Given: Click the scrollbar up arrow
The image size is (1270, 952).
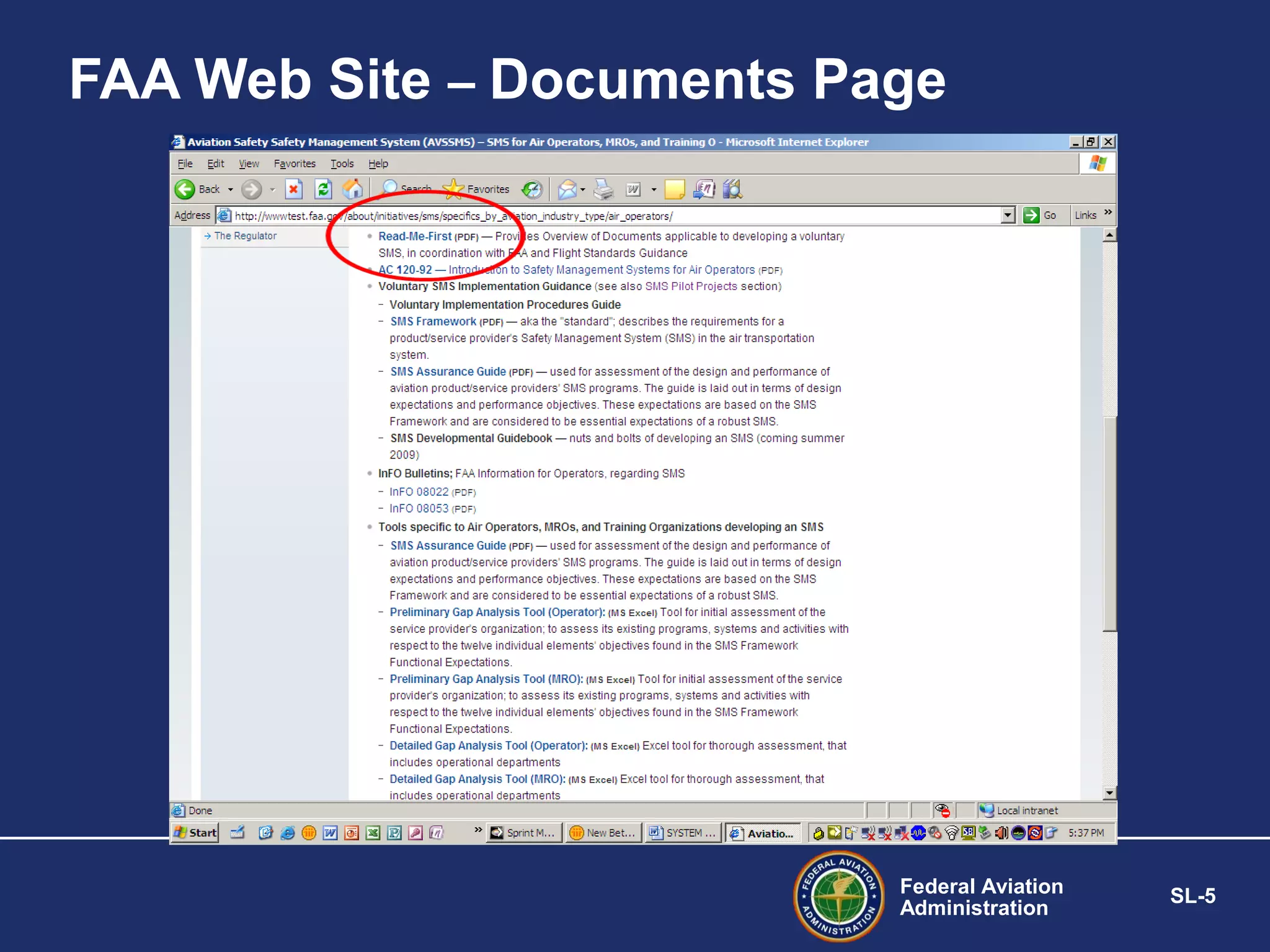Looking at the screenshot, I should (x=1110, y=235).
